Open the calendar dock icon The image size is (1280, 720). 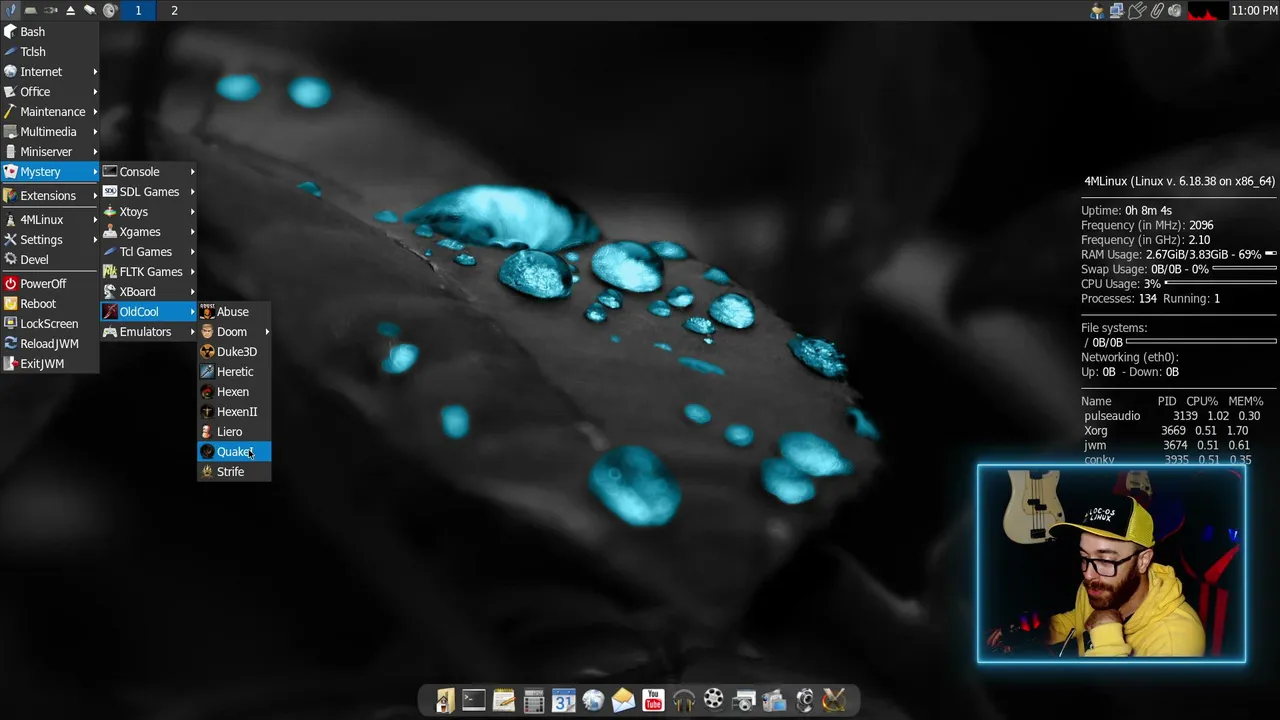pyautogui.click(x=564, y=701)
